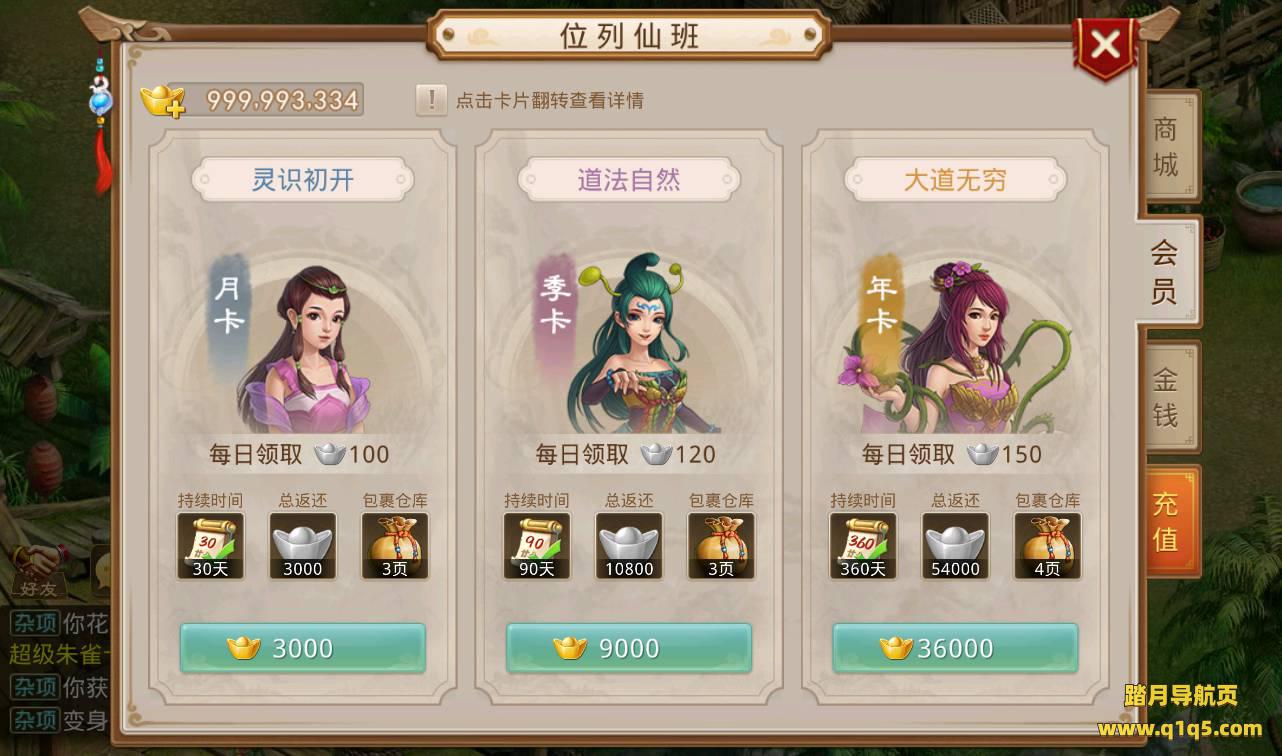Select the 360天 duration scroll icon
1282x756 pixels.
[863, 546]
